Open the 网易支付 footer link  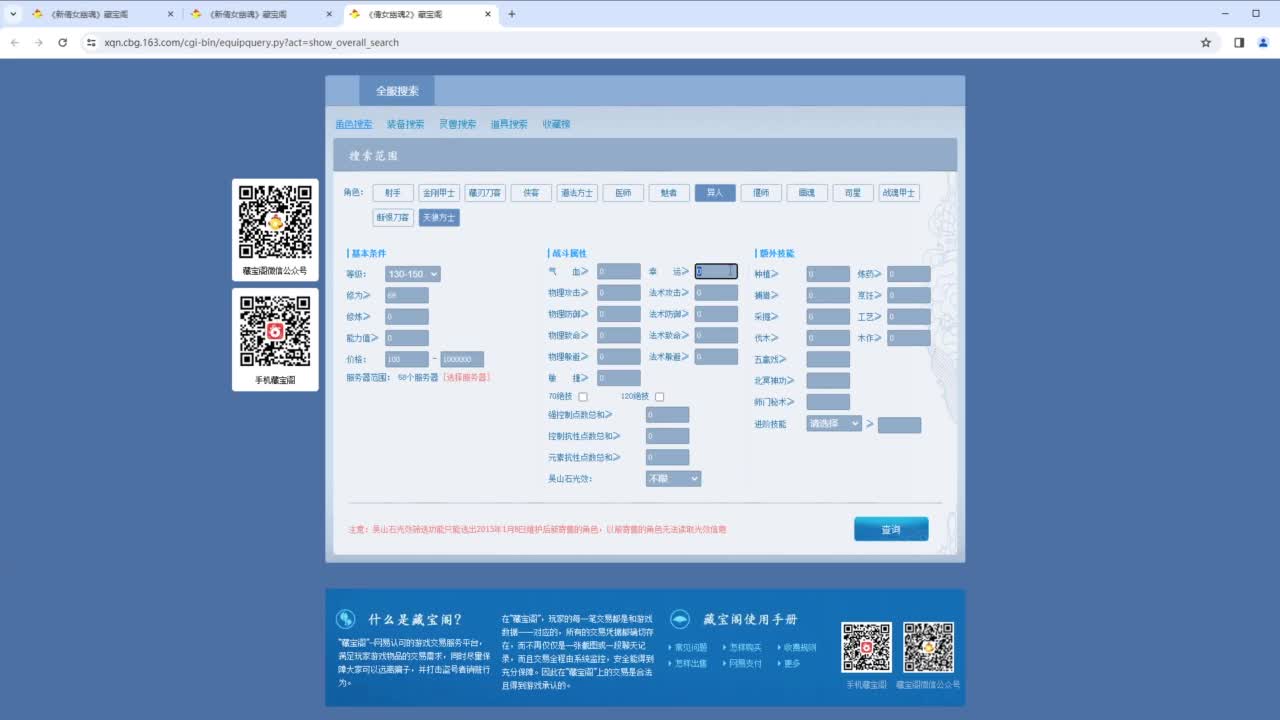pos(745,663)
